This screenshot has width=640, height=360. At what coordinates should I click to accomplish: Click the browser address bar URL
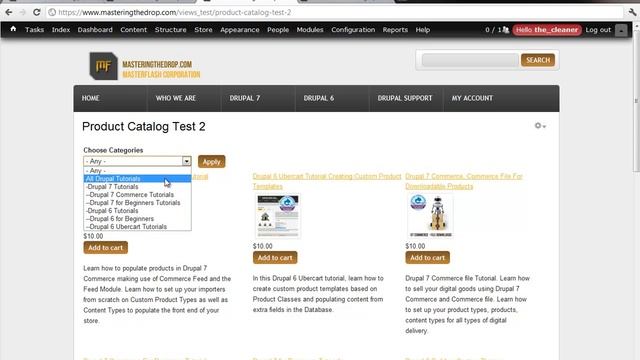pos(175,12)
